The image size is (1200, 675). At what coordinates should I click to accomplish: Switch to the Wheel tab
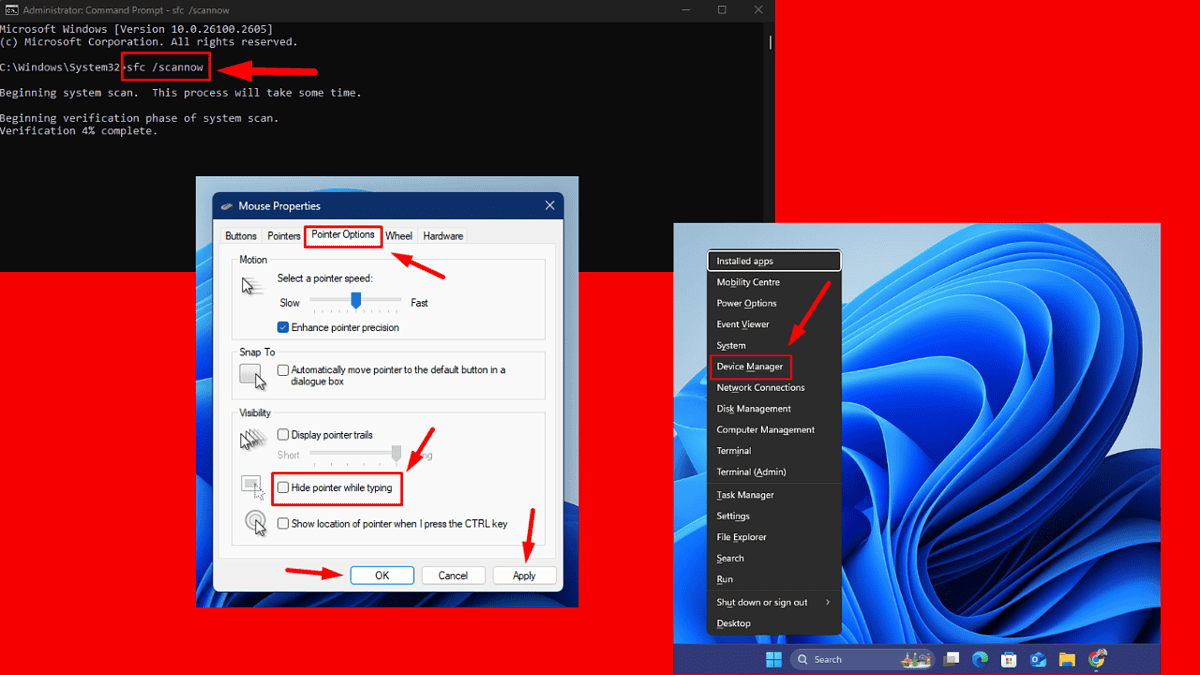(399, 236)
